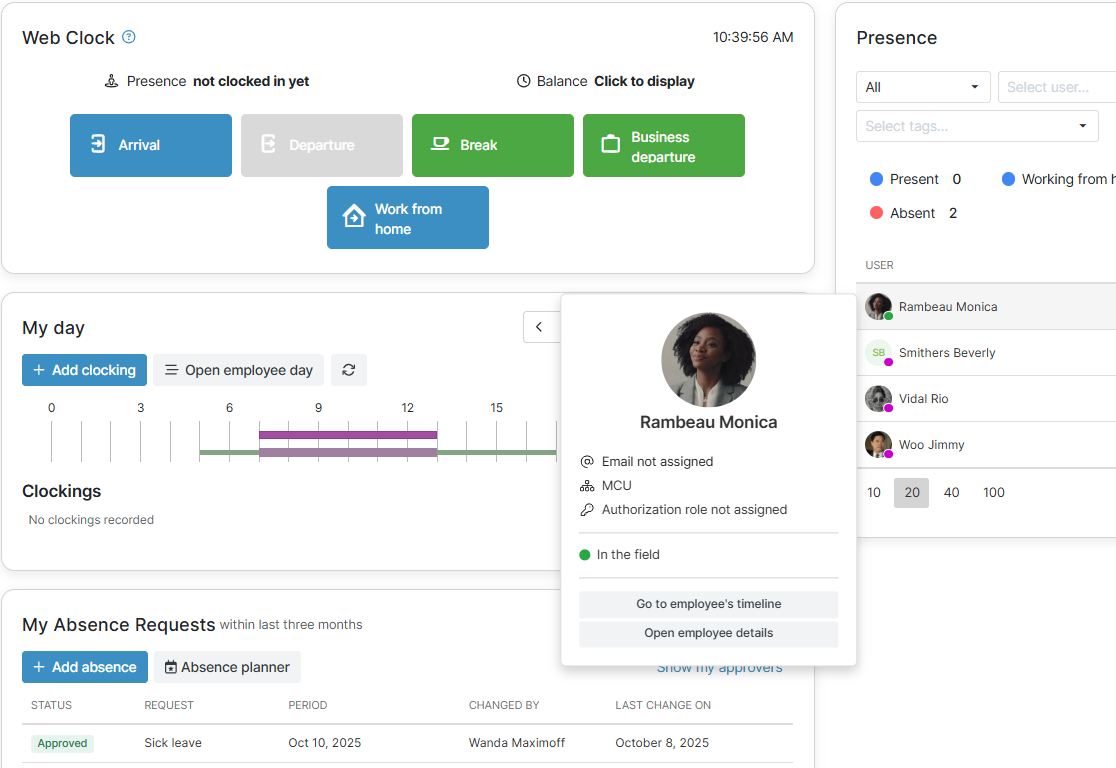Click the Approved status badge

pyautogui.click(x=63, y=743)
